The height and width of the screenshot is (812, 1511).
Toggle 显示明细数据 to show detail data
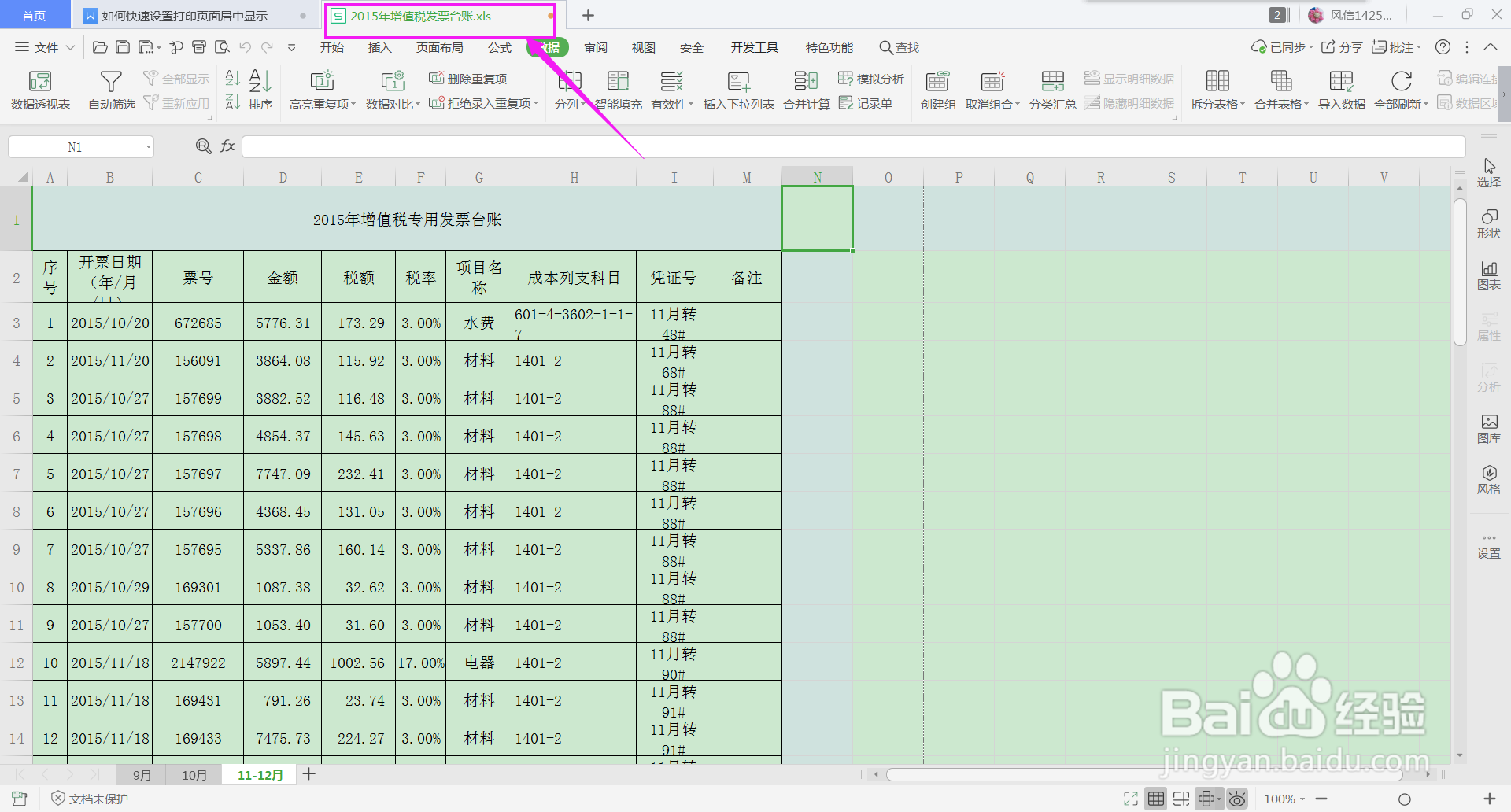pyautogui.click(x=1129, y=78)
